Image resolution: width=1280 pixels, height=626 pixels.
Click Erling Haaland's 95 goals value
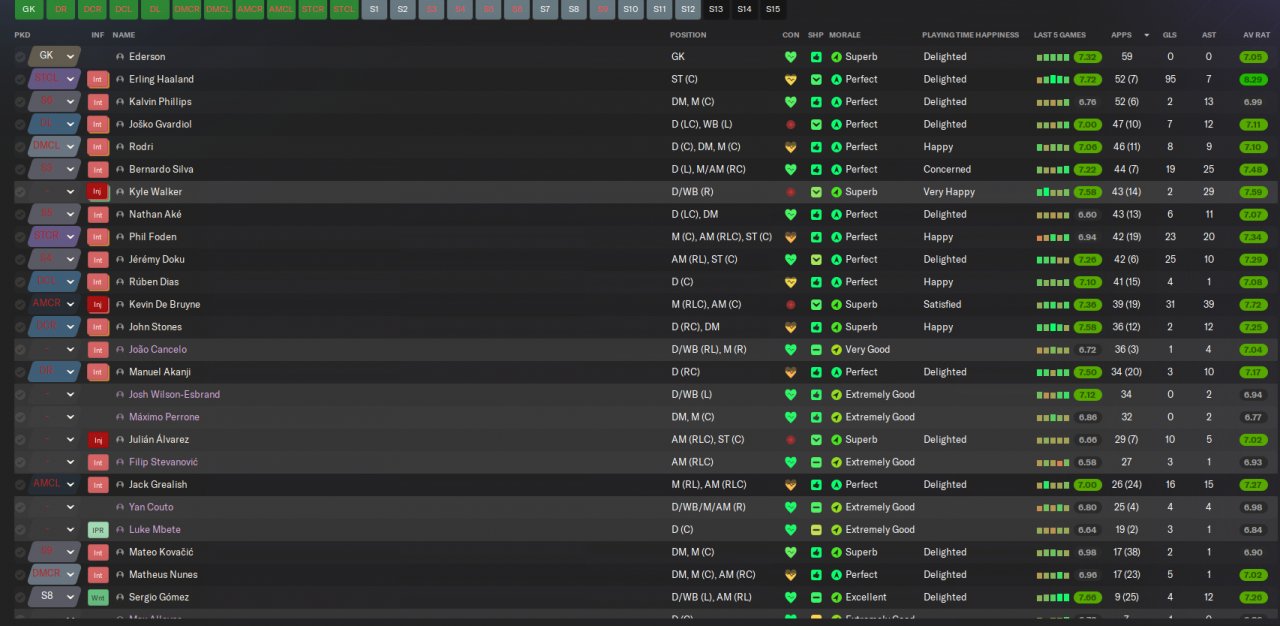[x=1170, y=79]
